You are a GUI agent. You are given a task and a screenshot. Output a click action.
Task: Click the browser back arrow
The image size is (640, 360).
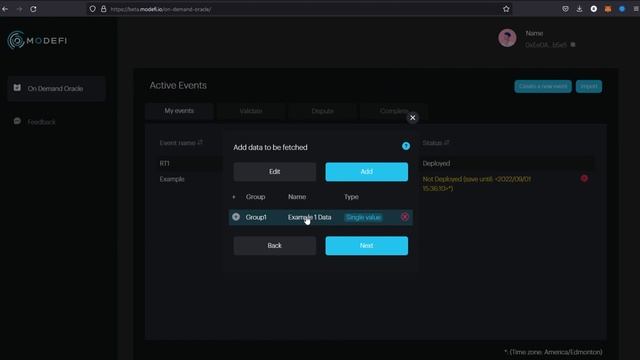[5, 9]
